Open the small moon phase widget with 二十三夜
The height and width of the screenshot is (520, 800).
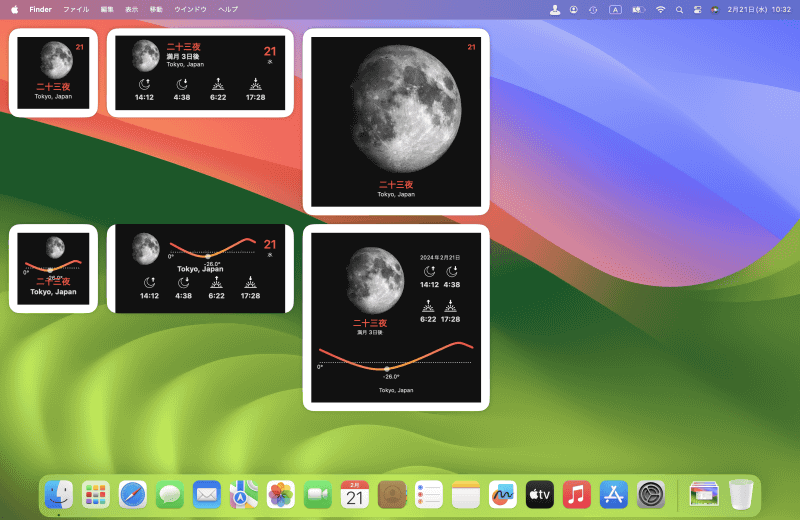(x=53, y=72)
